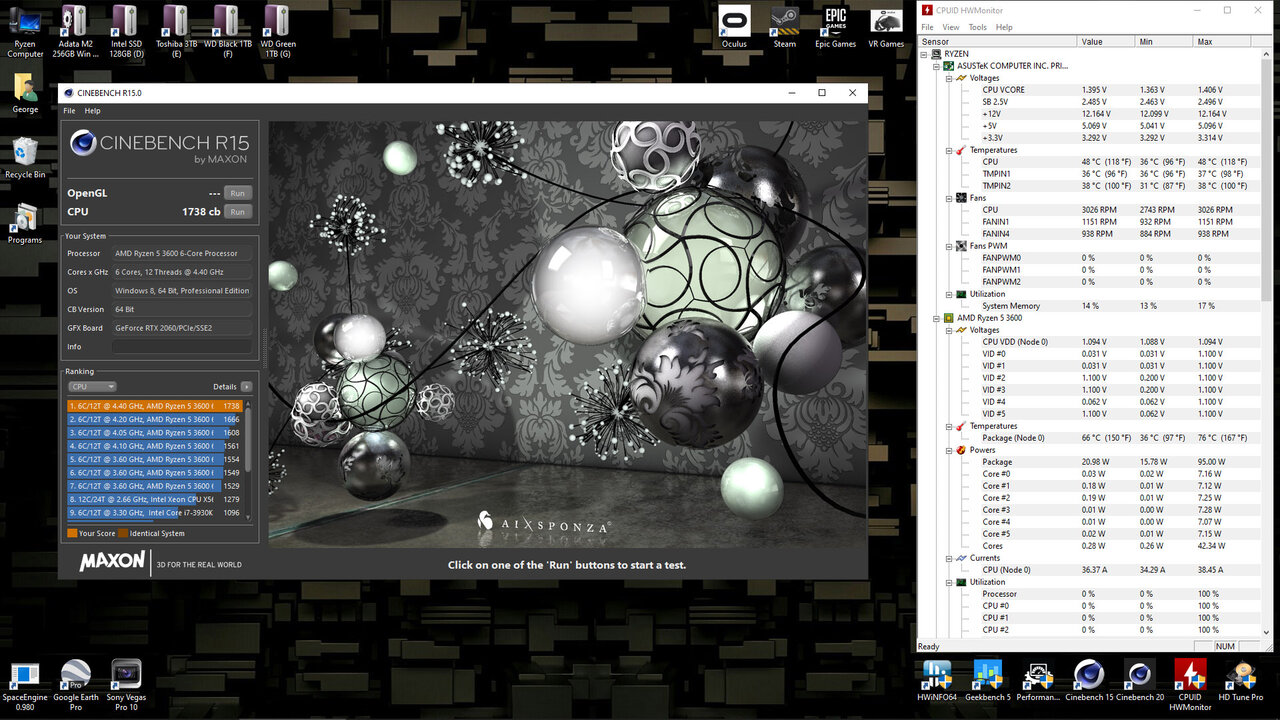The height and width of the screenshot is (720, 1280).
Task: Select ranking entry Intel Core i7-3930K
Action: pos(155,512)
